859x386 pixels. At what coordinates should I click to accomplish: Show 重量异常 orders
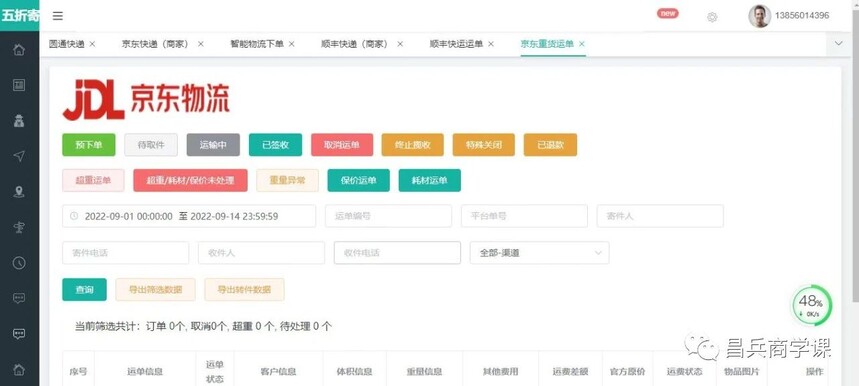coord(288,180)
